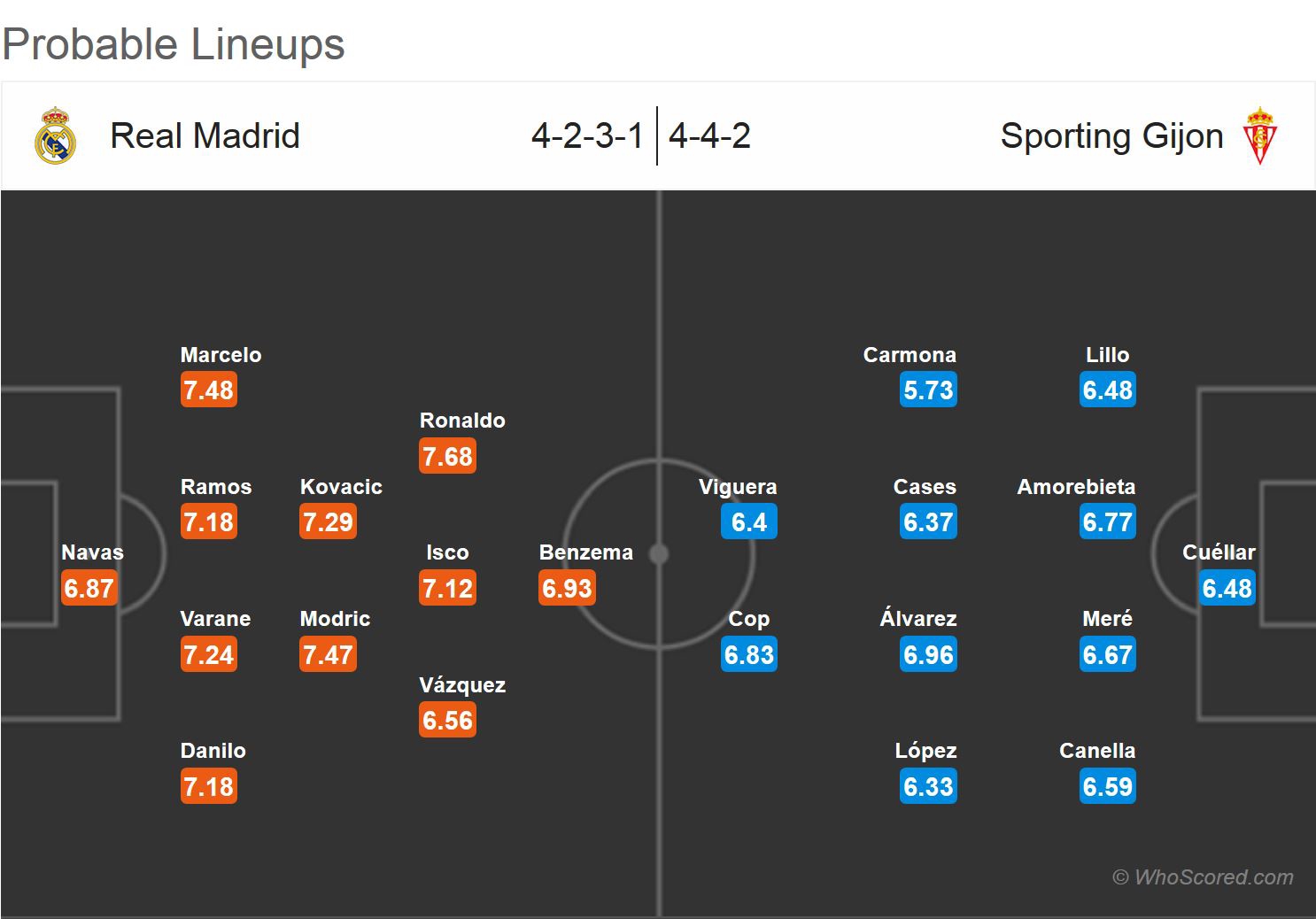Viewport: 1316px width, 919px height.
Task: Select Modric's 7.47 rating badge
Action: [328, 655]
